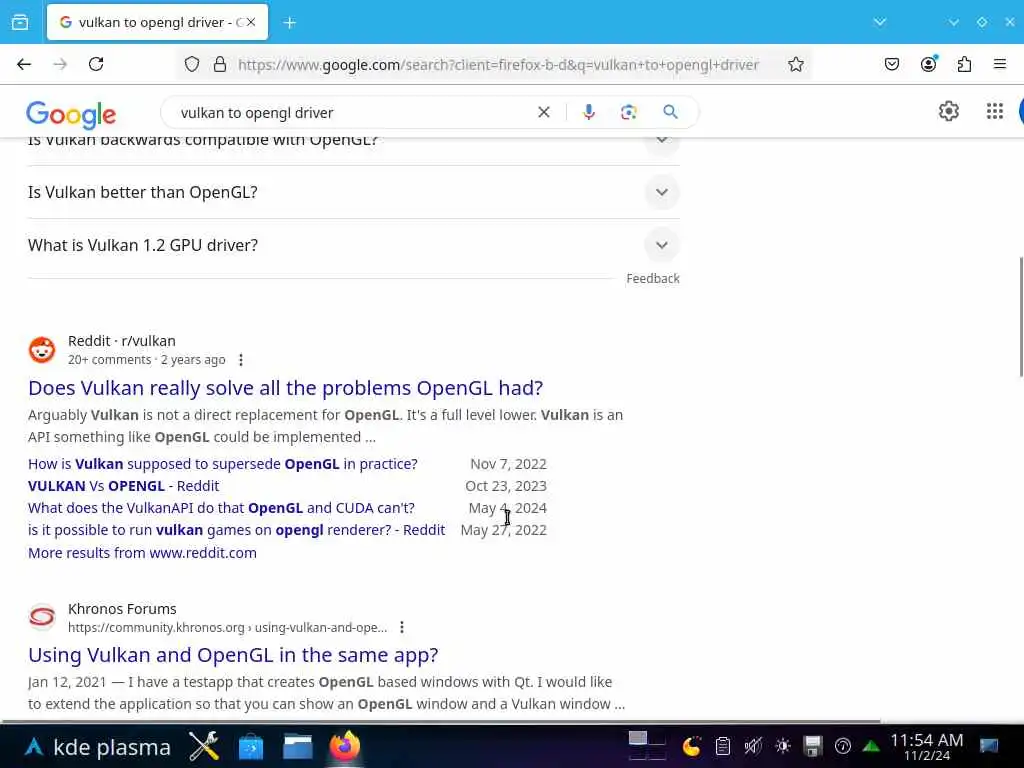Click the virtual desktop pager
Image resolution: width=1024 pixels, height=768 pixels.
coord(647,746)
